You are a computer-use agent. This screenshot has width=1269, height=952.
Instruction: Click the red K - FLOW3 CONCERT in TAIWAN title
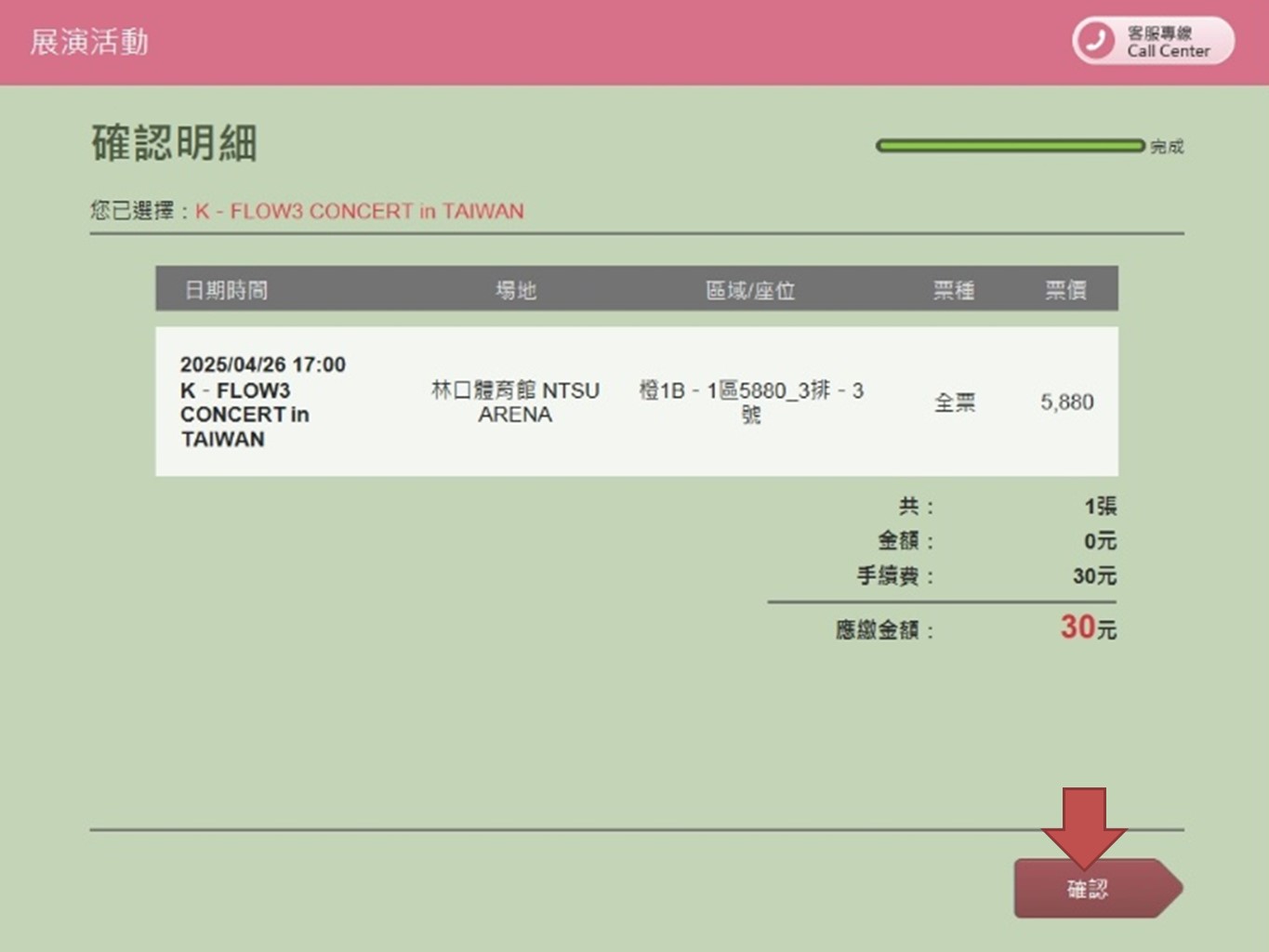coord(360,211)
